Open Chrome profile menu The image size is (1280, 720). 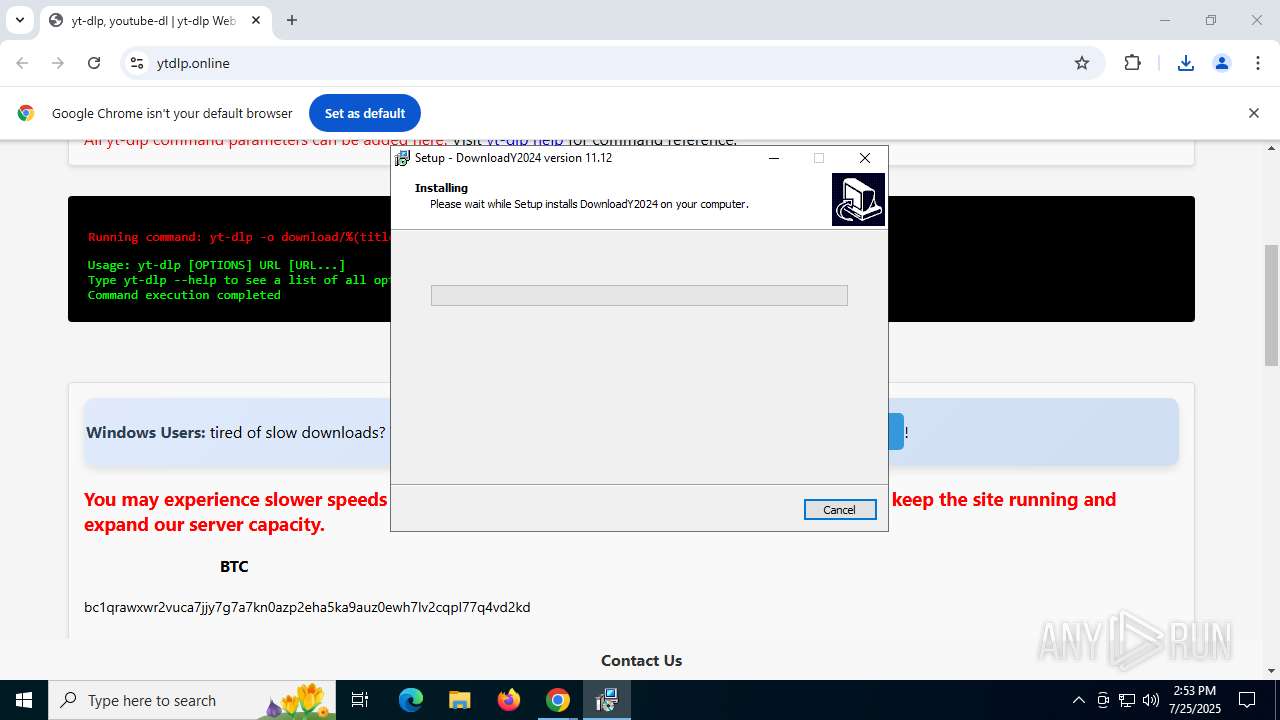pyautogui.click(x=1222, y=63)
